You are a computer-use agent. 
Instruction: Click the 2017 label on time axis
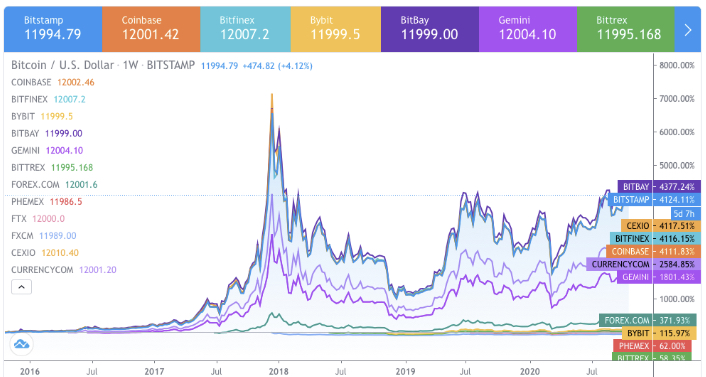[x=154, y=372]
